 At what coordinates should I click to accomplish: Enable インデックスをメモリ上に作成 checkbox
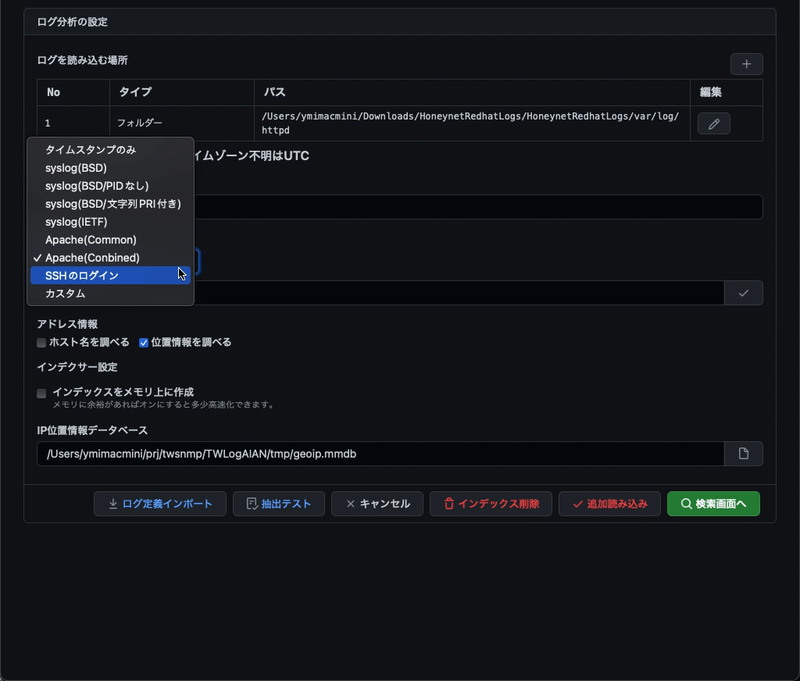point(42,393)
